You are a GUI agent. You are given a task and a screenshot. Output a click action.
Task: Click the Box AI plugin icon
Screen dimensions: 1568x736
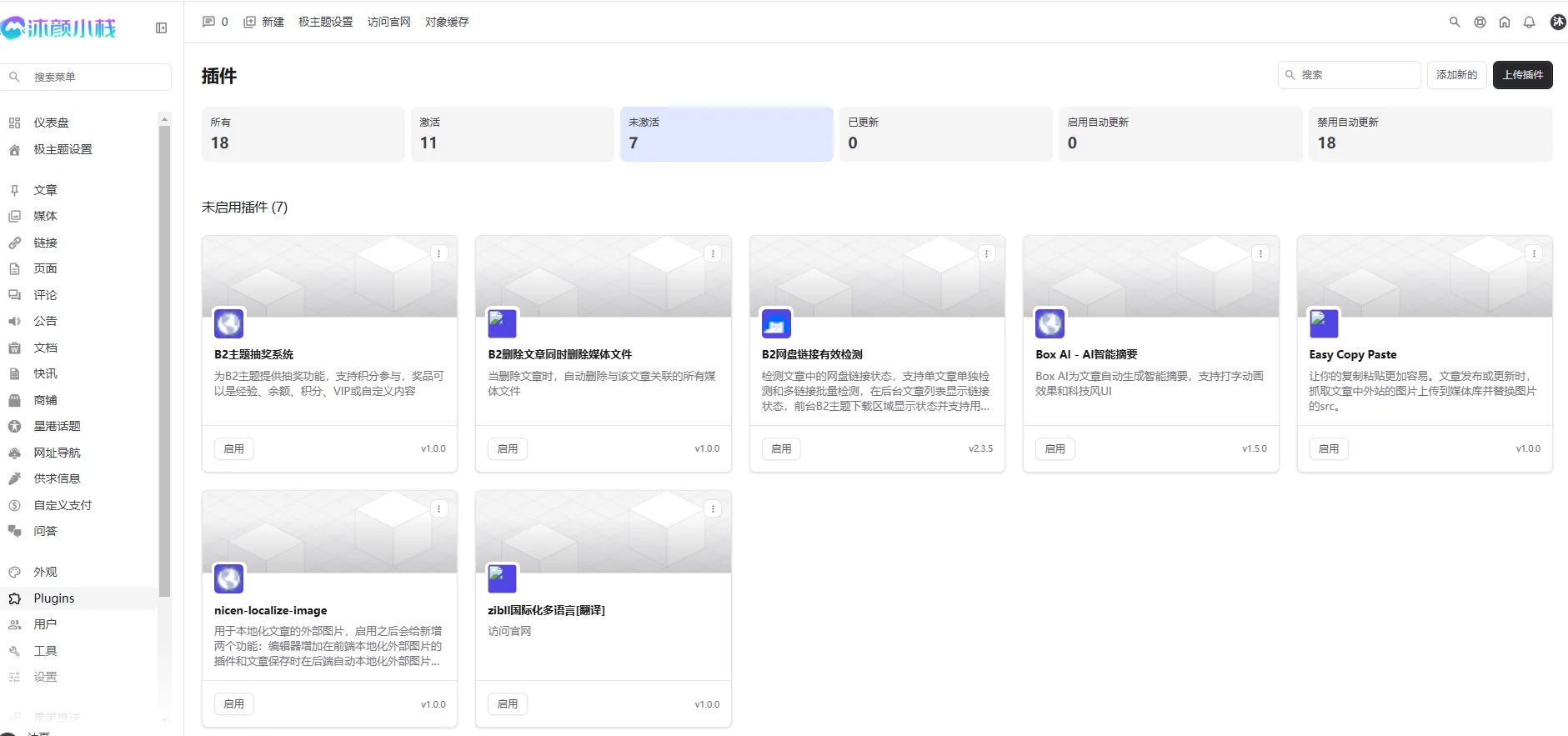(x=1050, y=323)
